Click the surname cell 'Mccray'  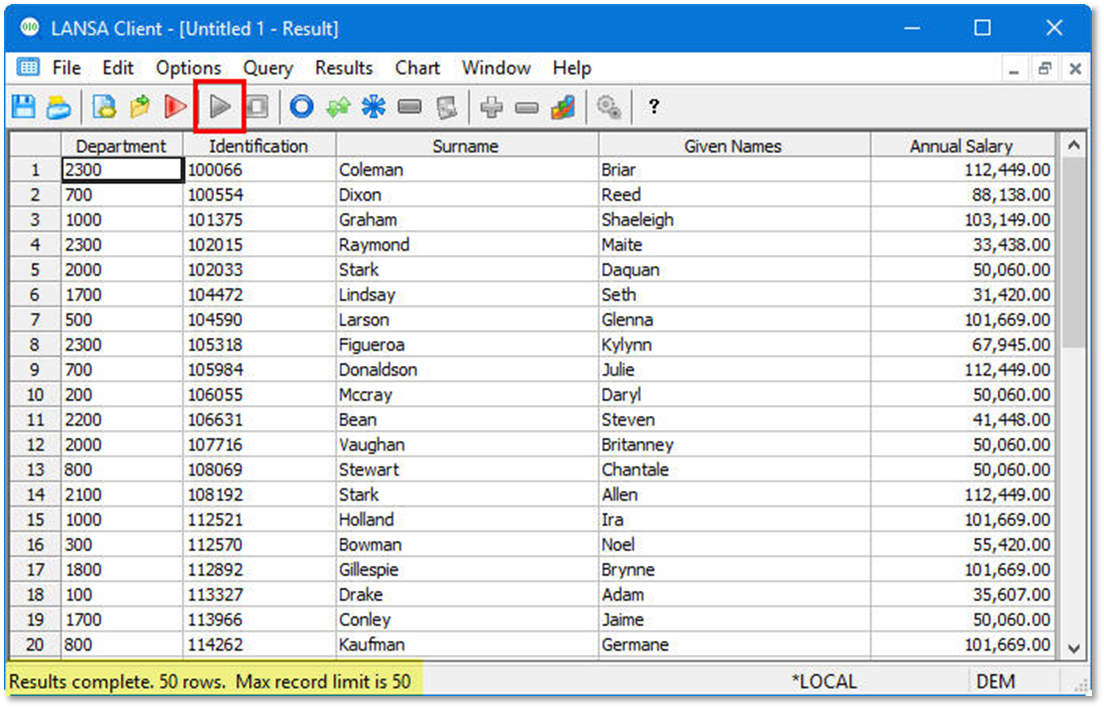point(468,395)
